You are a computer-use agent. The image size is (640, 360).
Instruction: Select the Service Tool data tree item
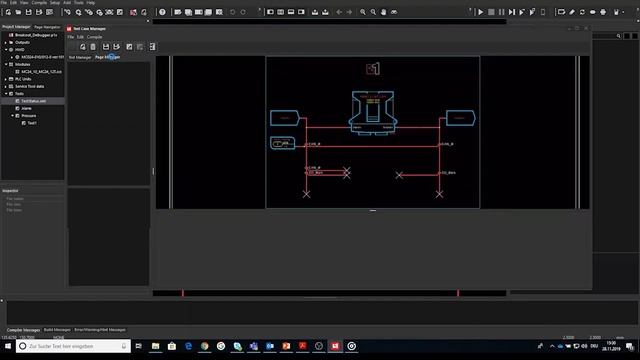pyautogui.click(x=29, y=87)
